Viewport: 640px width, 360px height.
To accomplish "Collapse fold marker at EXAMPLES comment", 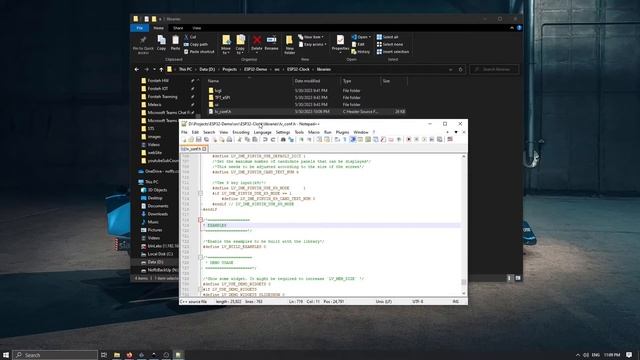I will click(200, 220).
